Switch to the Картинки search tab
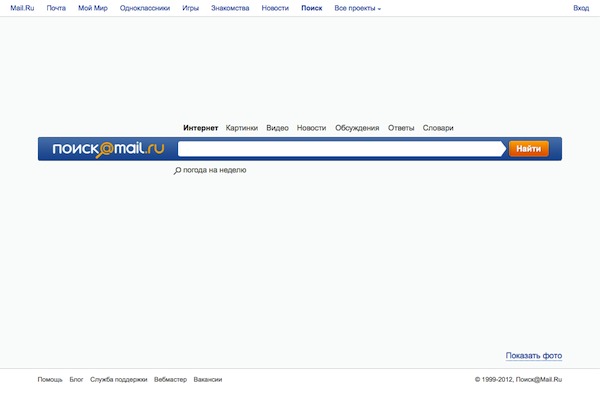The height and width of the screenshot is (412, 600). [x=242, y=128]
